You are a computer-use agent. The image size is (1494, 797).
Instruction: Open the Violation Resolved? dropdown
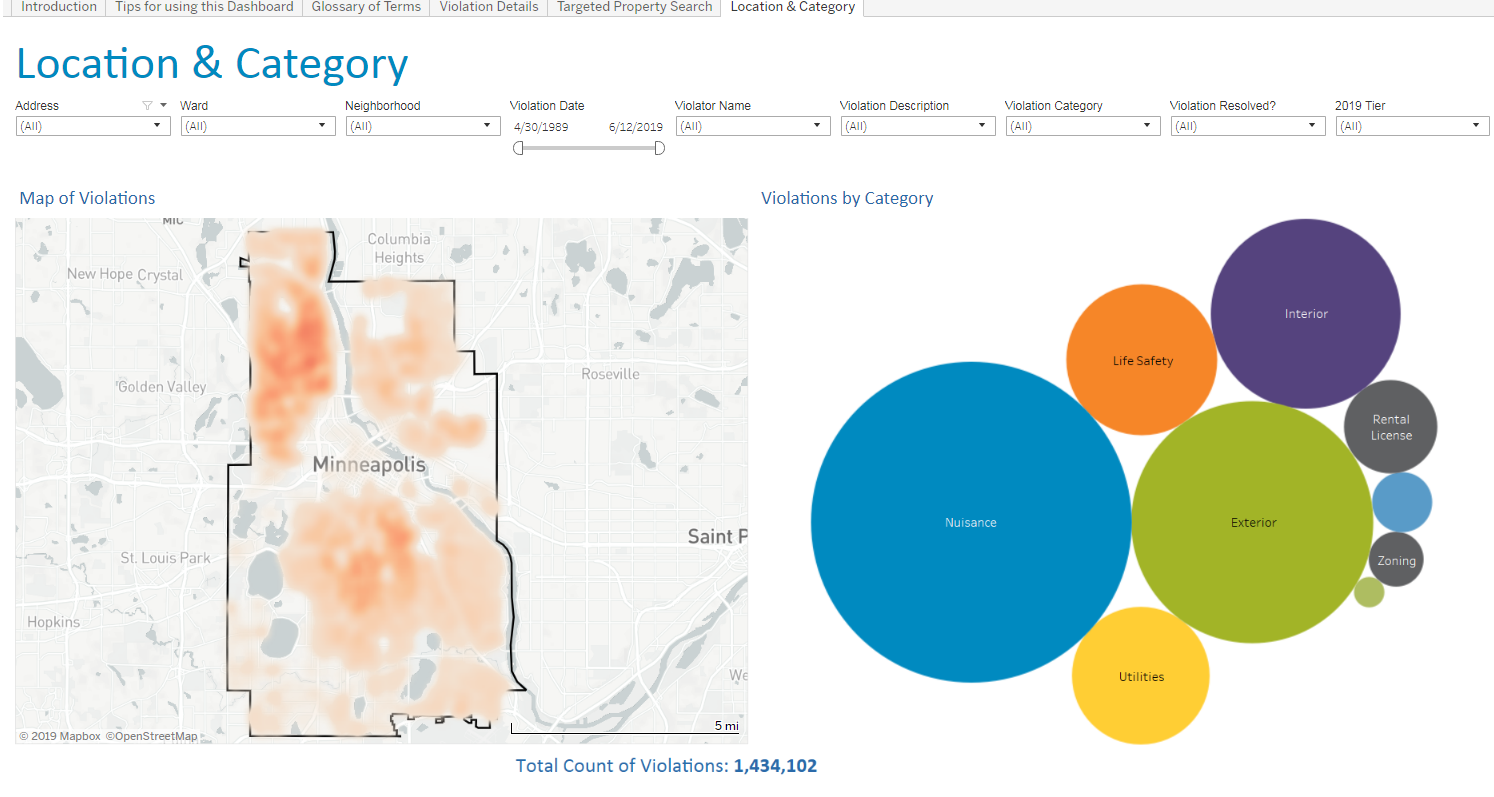[1312, 125]
